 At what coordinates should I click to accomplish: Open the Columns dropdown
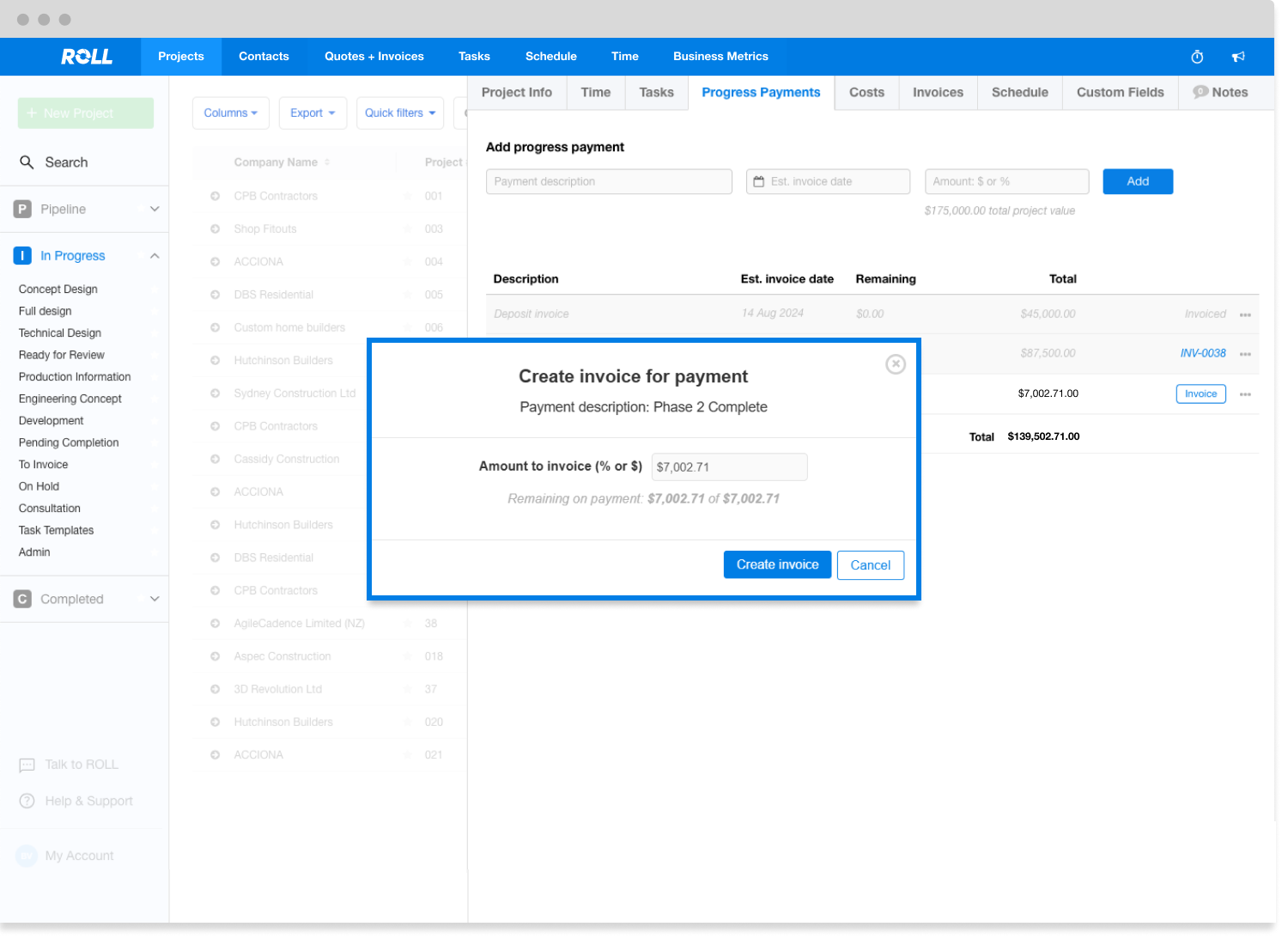[230, 113]
